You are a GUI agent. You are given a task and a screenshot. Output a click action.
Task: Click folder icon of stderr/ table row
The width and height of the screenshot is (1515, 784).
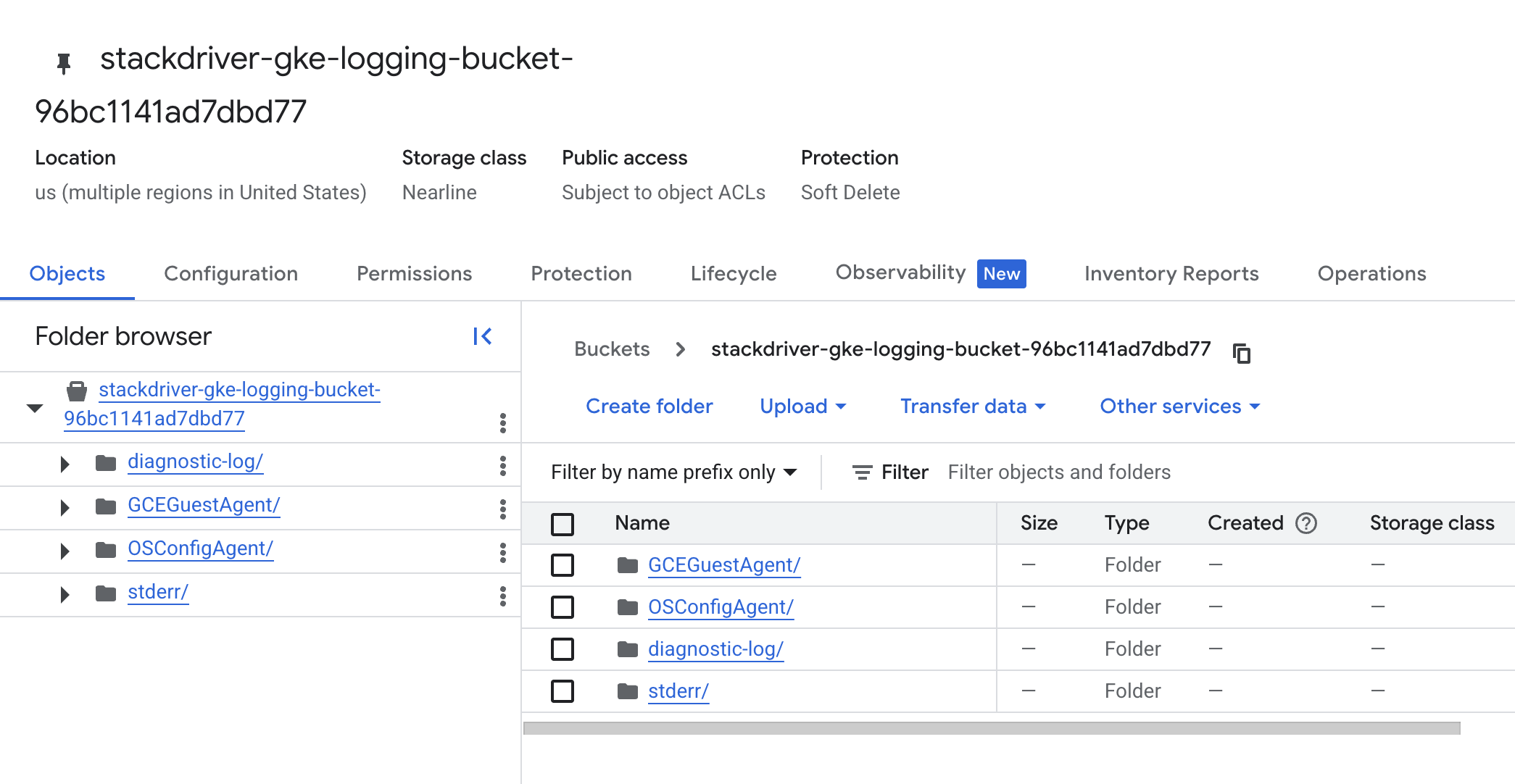click(x=628, y=691)
